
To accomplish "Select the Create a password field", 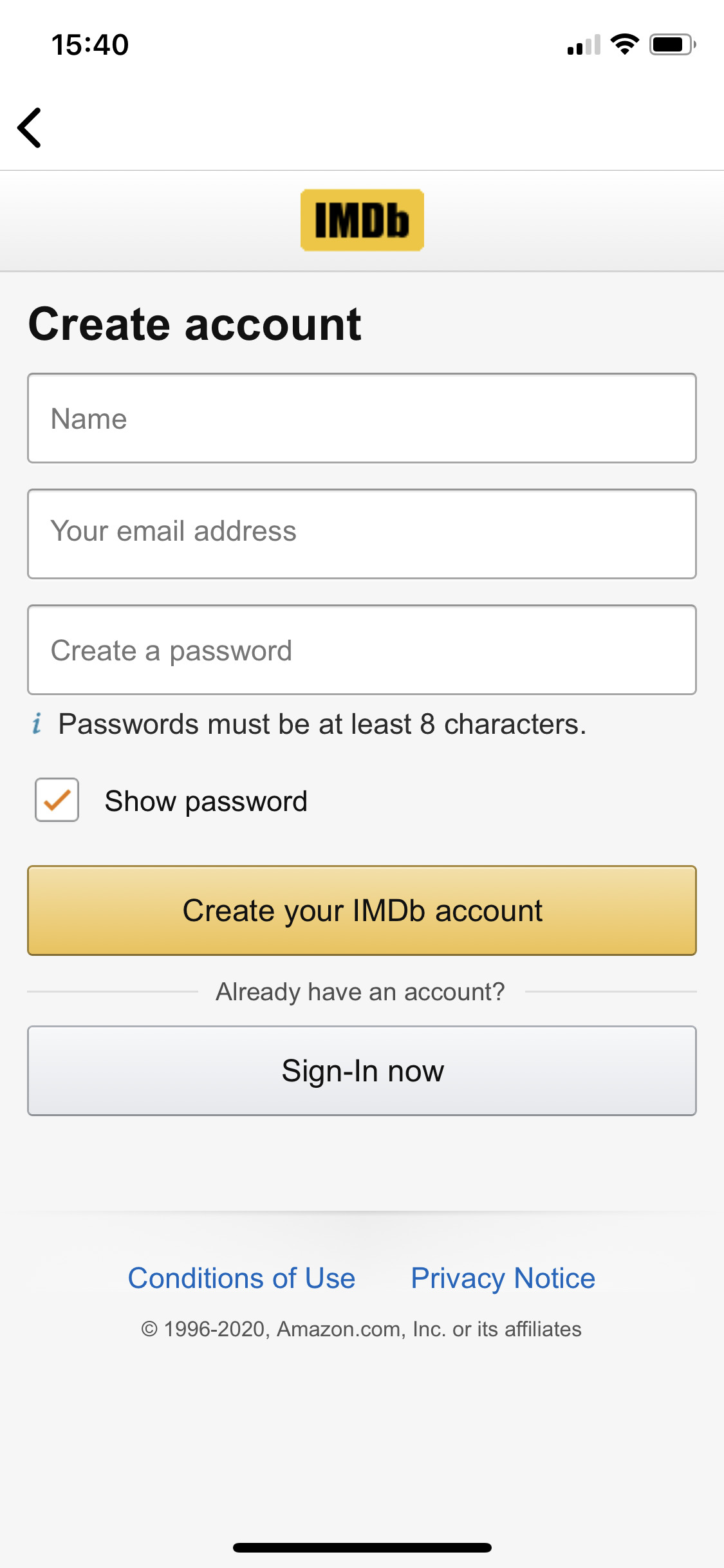I will pos(362,649).
